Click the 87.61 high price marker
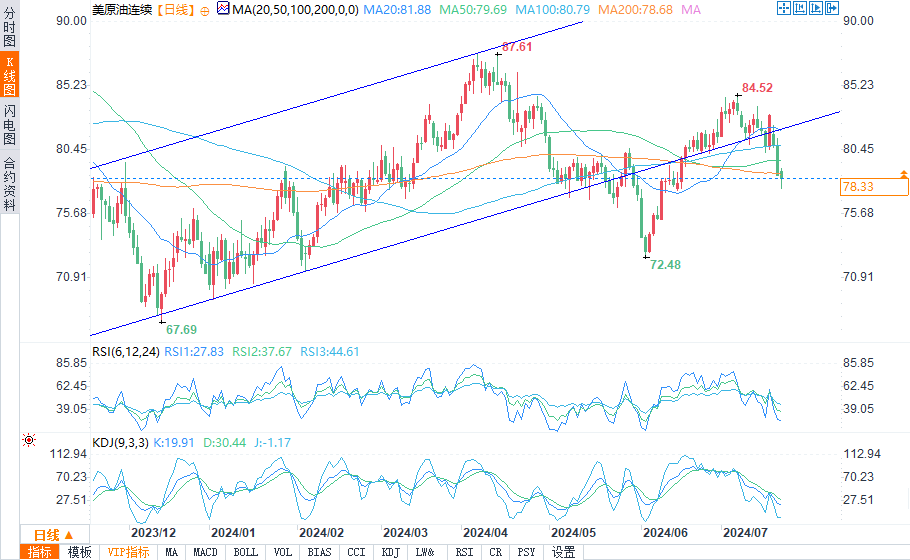The width and height of the screenshot is (910, 560). click(x=517, y=47)
